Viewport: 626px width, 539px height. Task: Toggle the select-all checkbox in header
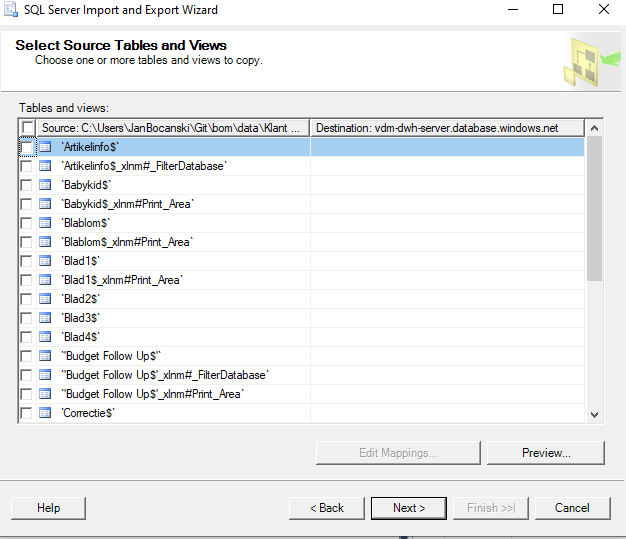pyautogui.click(x=28, y=128)
